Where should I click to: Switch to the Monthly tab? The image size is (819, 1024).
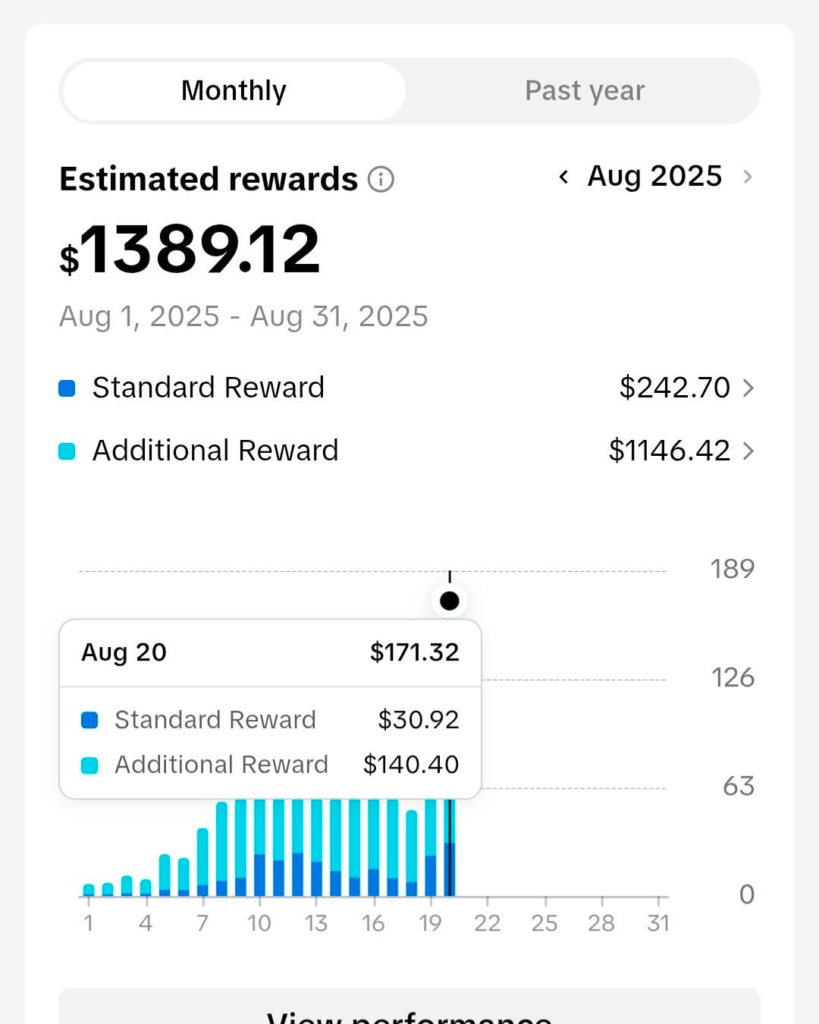point(234,91)
